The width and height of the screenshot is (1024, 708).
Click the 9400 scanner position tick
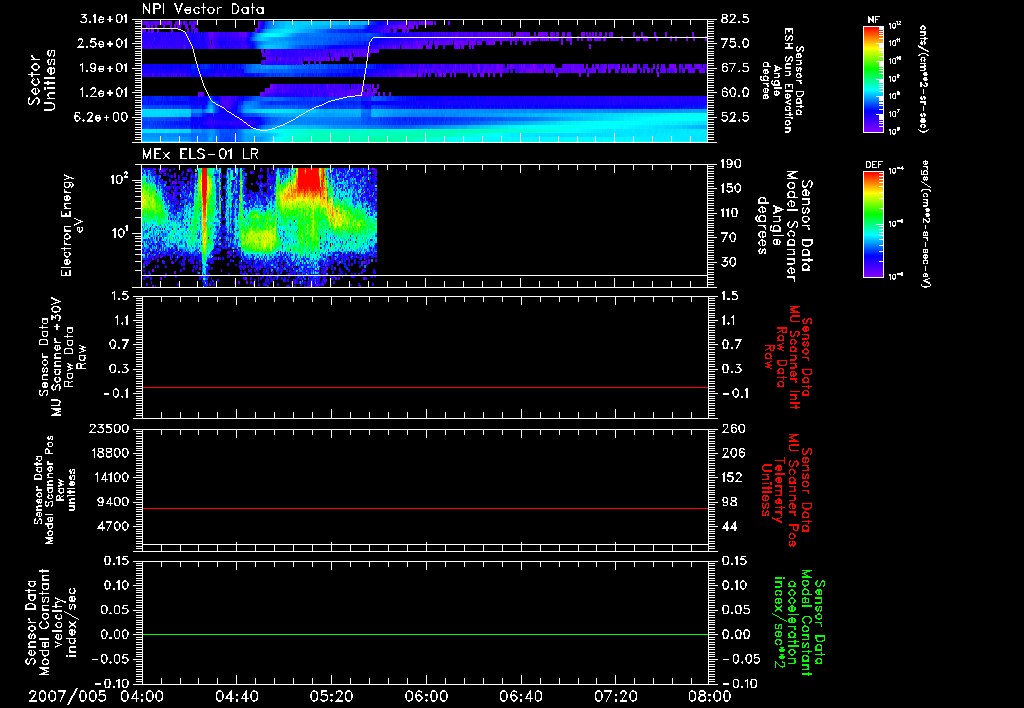(116, 502)
